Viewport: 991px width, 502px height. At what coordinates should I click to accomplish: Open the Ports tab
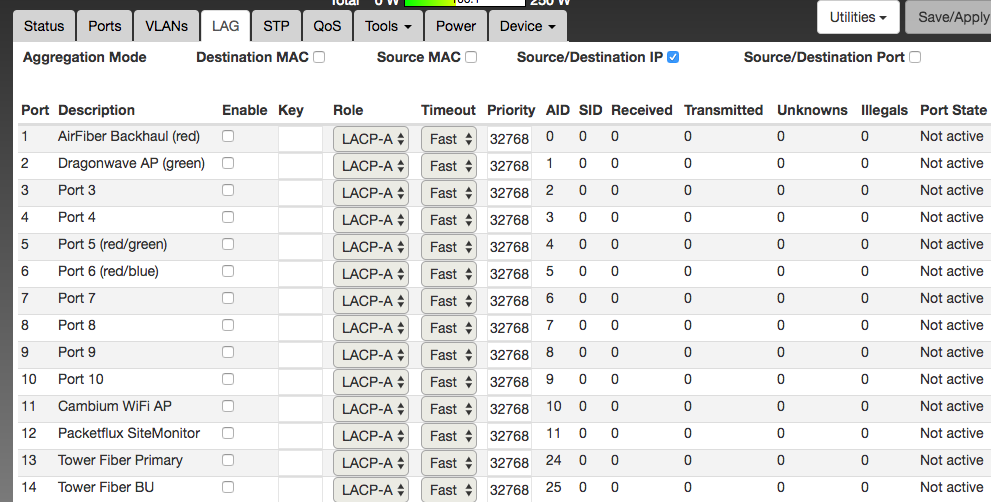[x=105, y=26]
